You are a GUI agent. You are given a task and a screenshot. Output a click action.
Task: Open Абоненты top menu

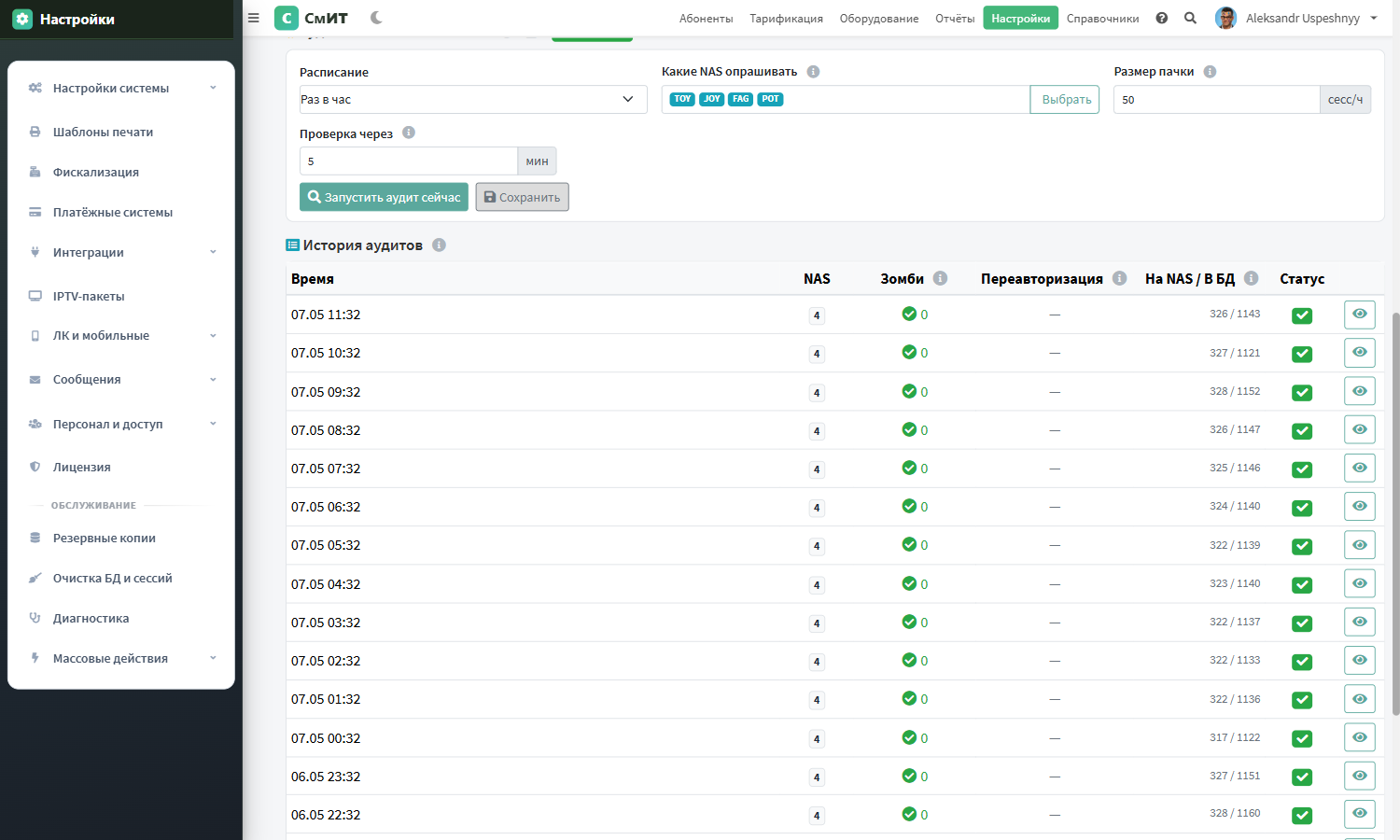tap(706, 18)
